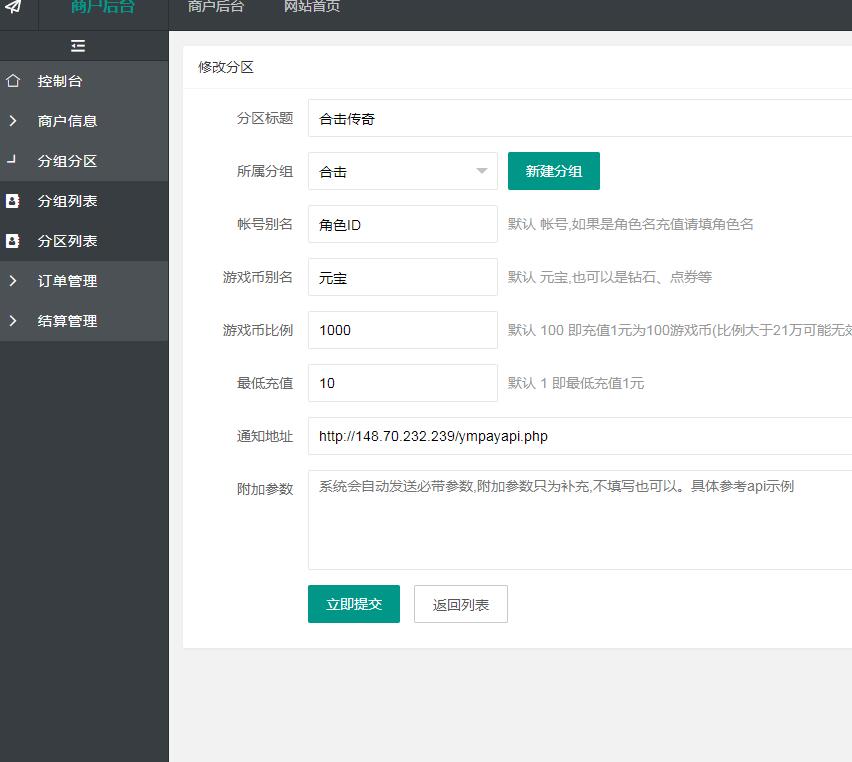
Task: Click the 返回列表 button
Action: 460,604
